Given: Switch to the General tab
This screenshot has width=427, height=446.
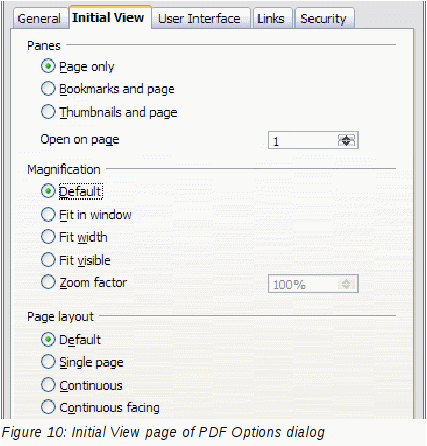Looking at the screenshot, I should point(39,19).
